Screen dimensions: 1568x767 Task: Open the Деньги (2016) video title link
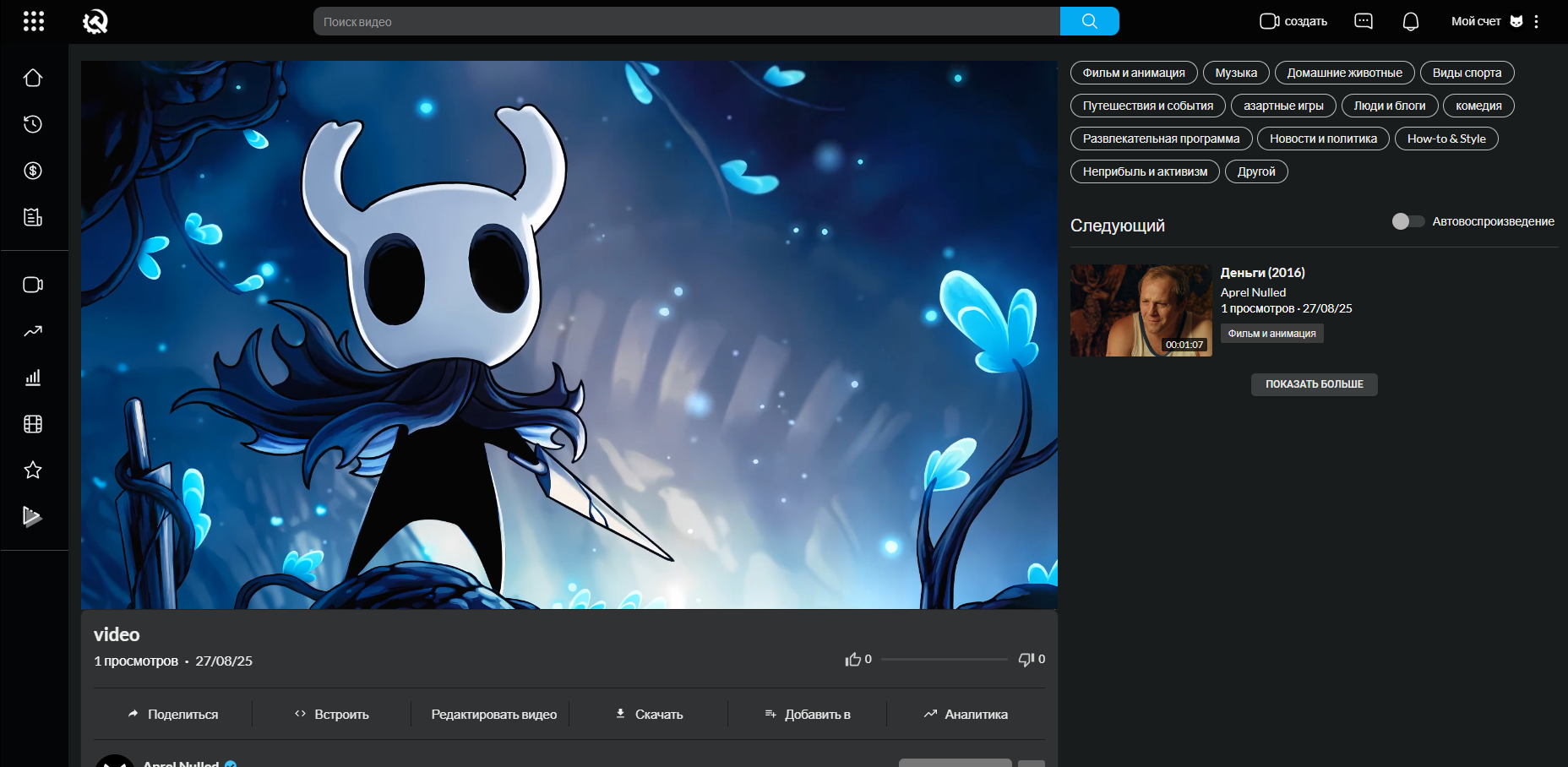(1263, 272)
